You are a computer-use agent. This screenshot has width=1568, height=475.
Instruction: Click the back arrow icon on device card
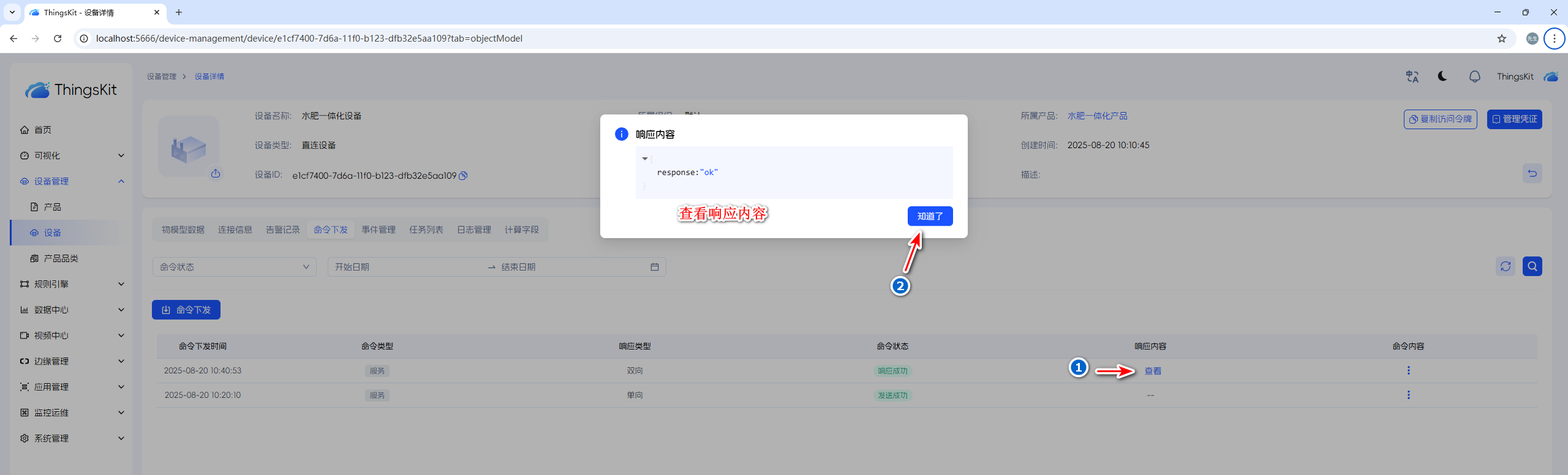(x=1532, y=173)
